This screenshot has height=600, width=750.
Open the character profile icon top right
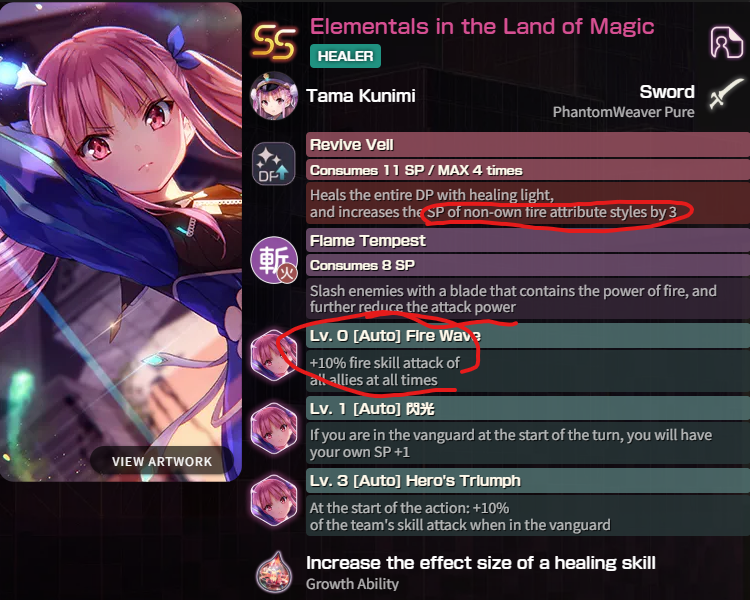[727, 42]
